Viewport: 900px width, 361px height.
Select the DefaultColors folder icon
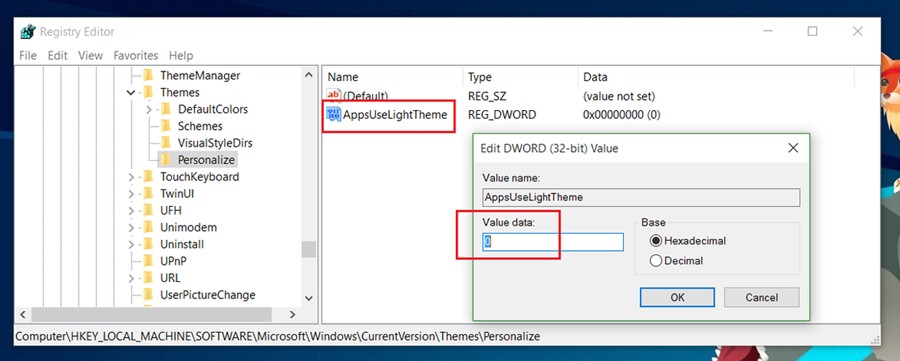point(165,109)
